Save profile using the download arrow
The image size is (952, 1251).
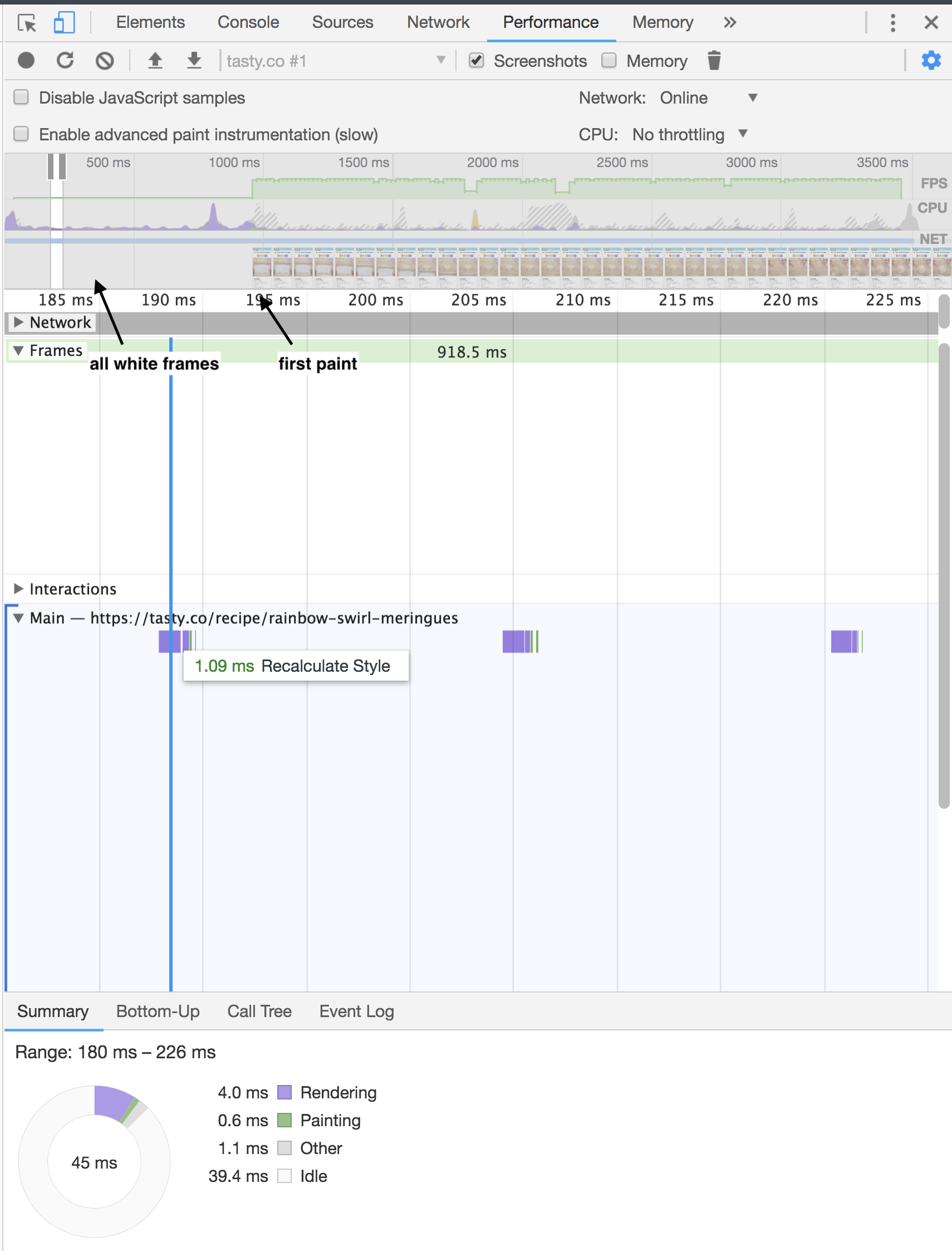[194, 60]
